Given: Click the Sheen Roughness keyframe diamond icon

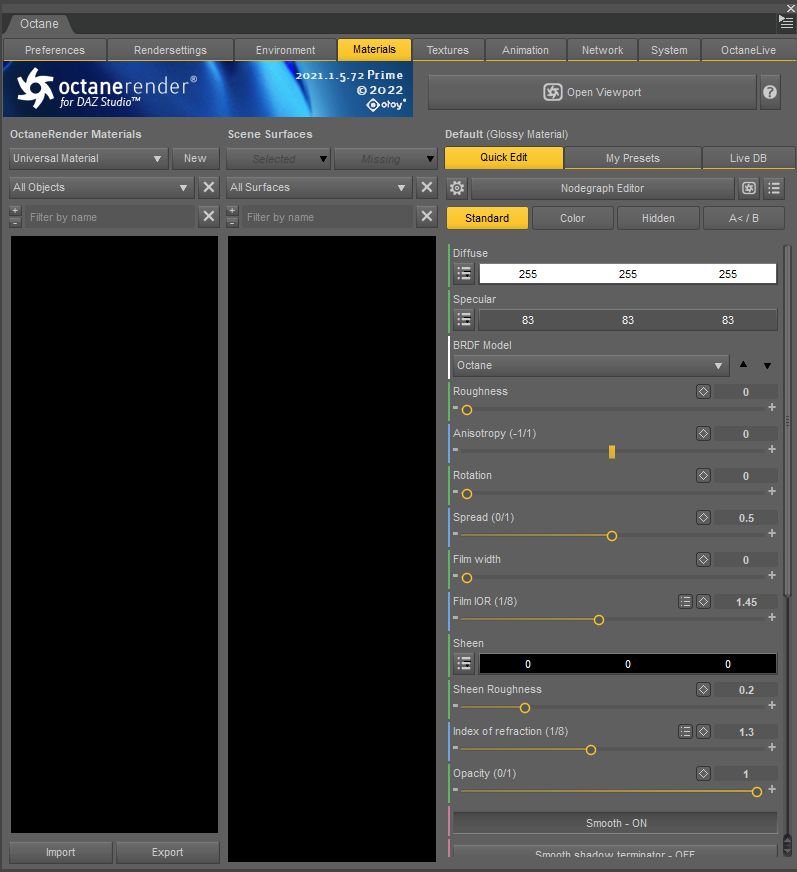Looking at the screenshot, I should [703, 690].
